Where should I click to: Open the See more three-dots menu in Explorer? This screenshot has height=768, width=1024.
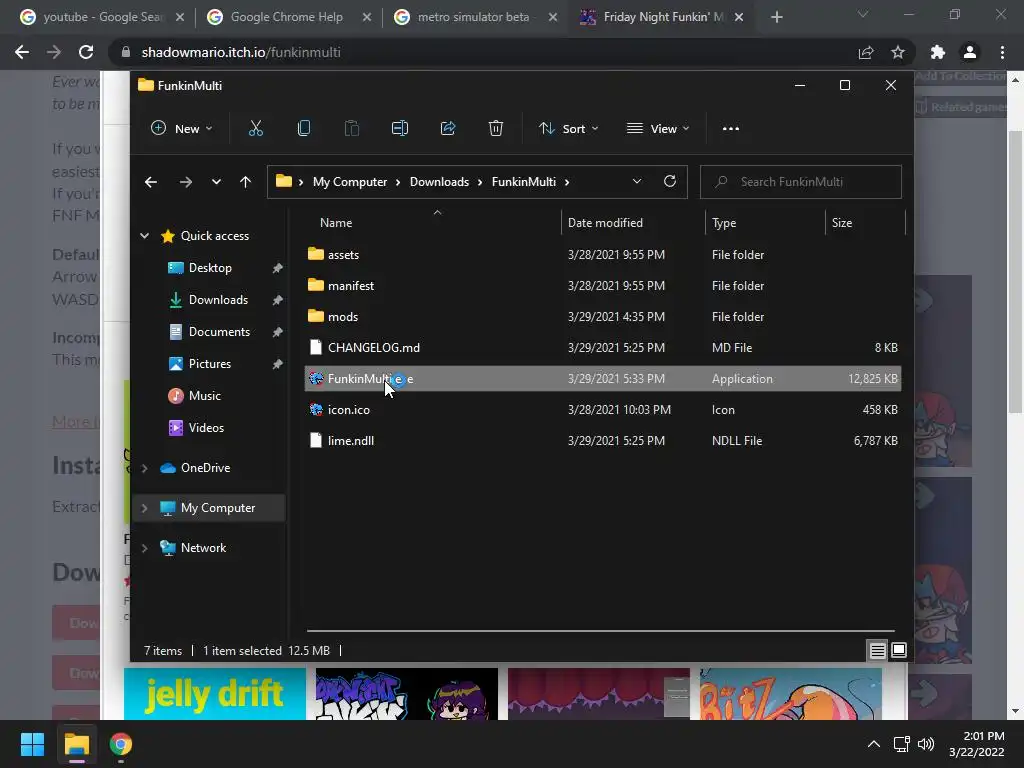pyautogui.click(x=731, y=129)
